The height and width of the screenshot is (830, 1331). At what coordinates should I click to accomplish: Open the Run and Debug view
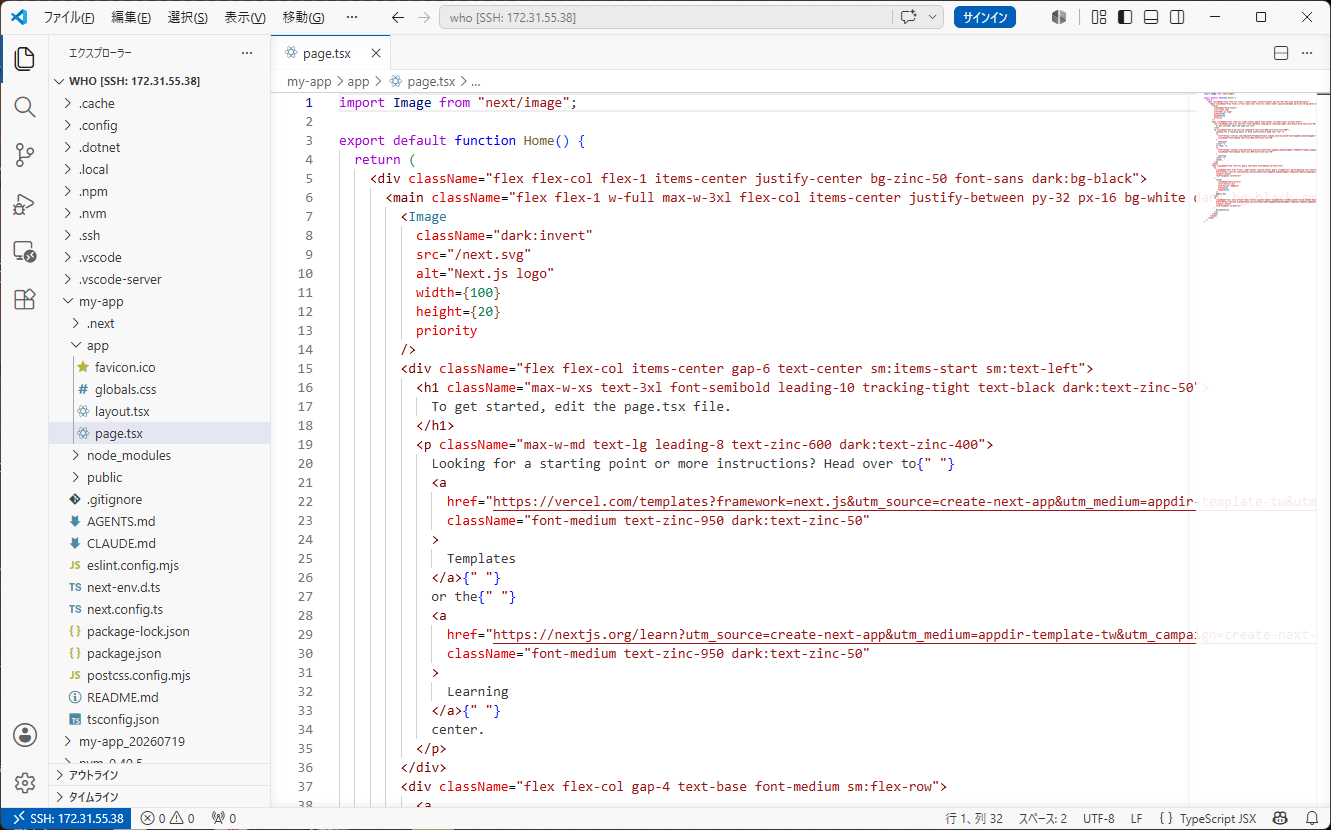(24, 203)
